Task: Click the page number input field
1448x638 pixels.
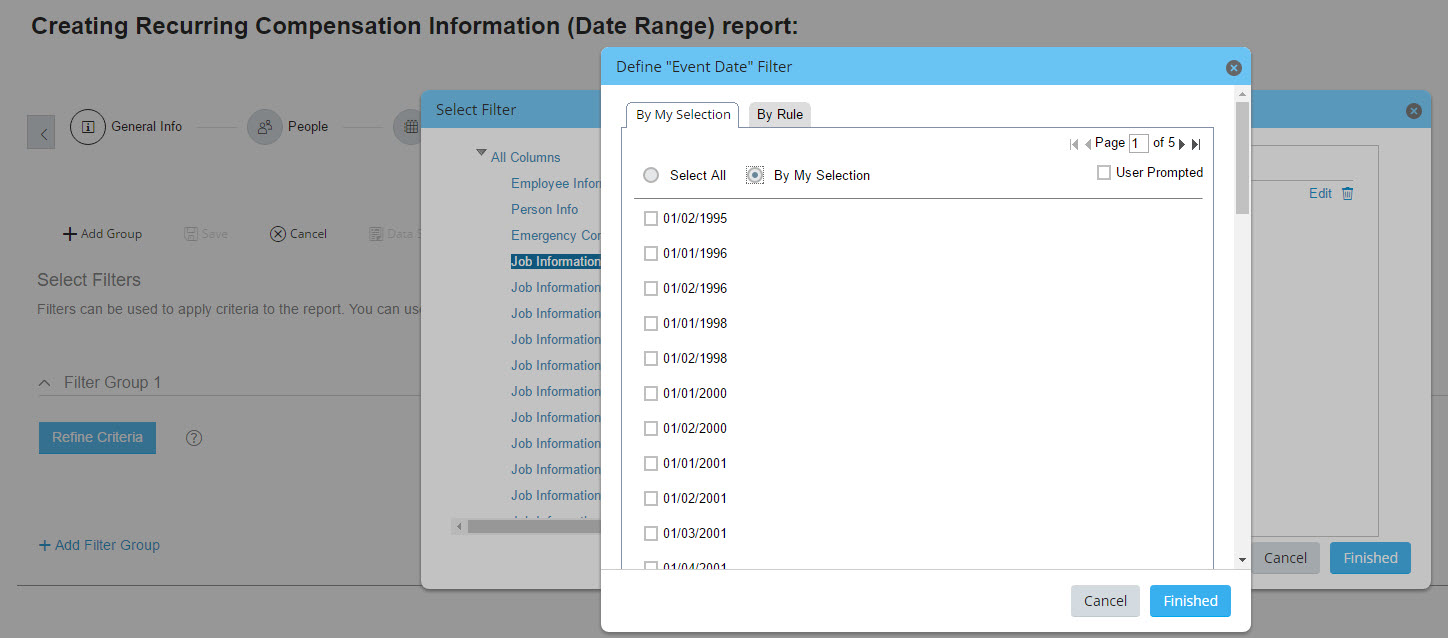Action: [x=1138, y=144]
